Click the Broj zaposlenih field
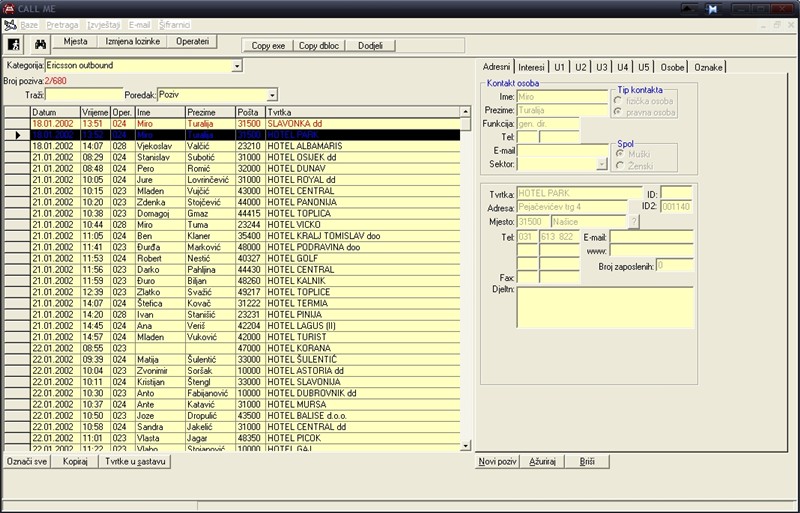This screenshot has height=513, width=800. pyautogui.click(x=674, y=265)
